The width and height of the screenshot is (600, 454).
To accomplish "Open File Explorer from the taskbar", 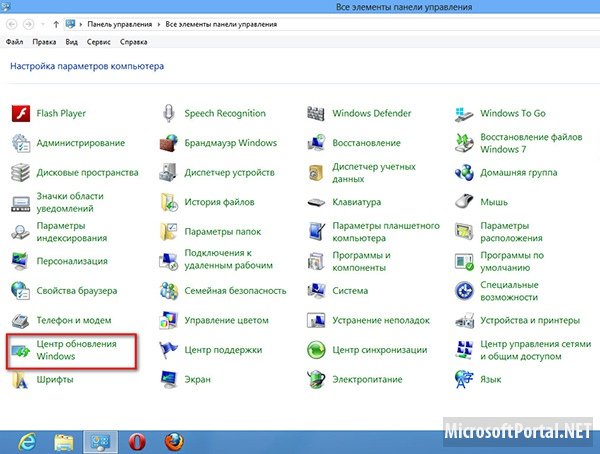I will pyautogui.click(x=64, y=442).
